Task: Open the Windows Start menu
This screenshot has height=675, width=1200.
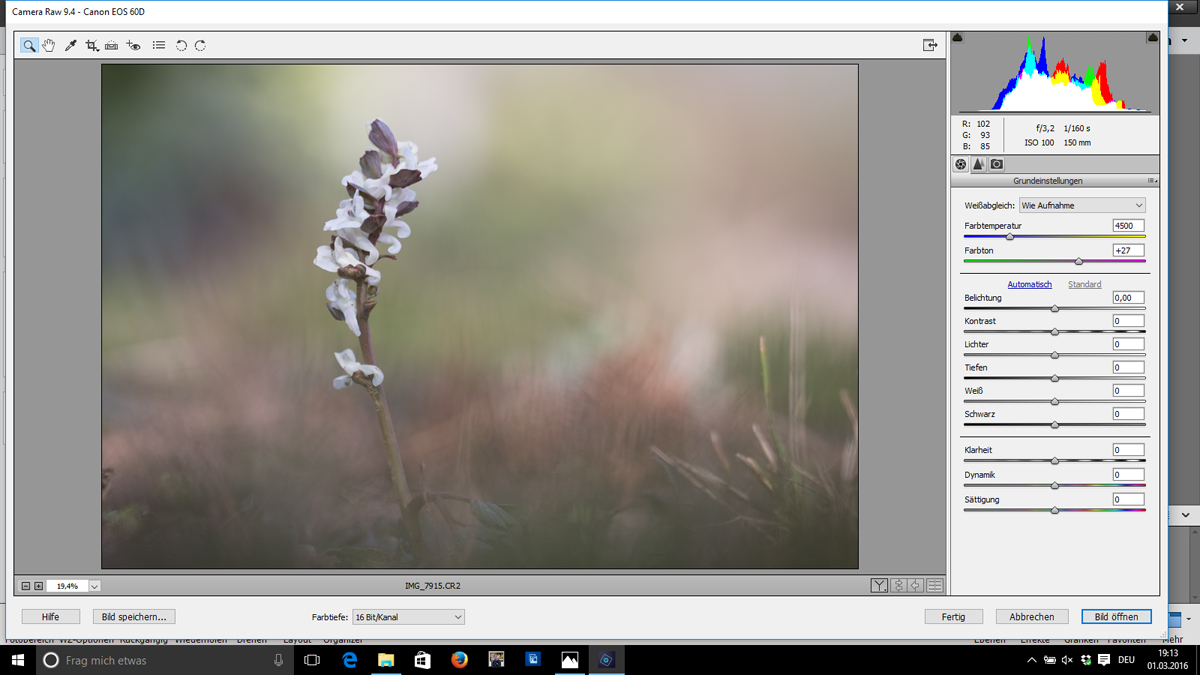Action: [18, 660]
